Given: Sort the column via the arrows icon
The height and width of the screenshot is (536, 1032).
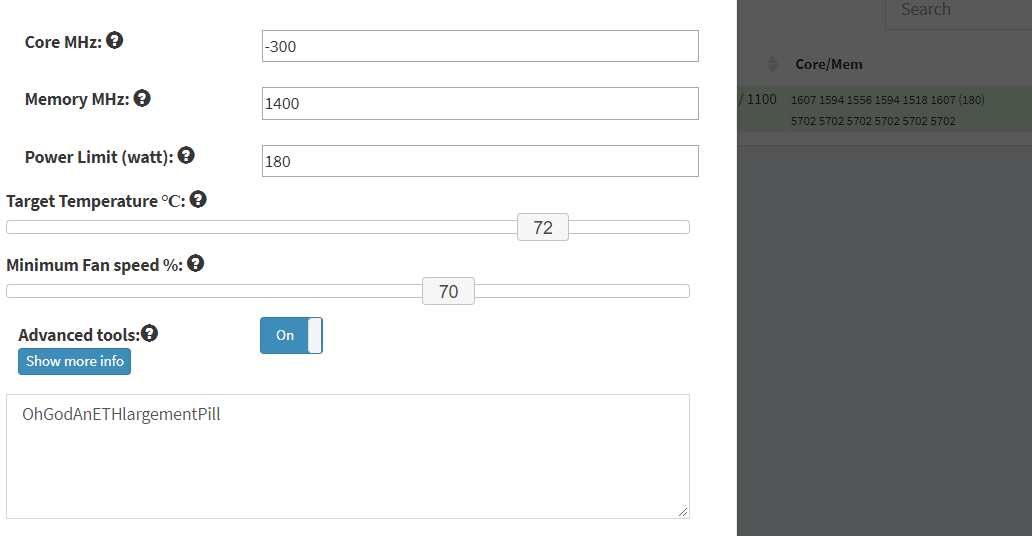Looking at the screenshot, I should (x=773, y=64).
